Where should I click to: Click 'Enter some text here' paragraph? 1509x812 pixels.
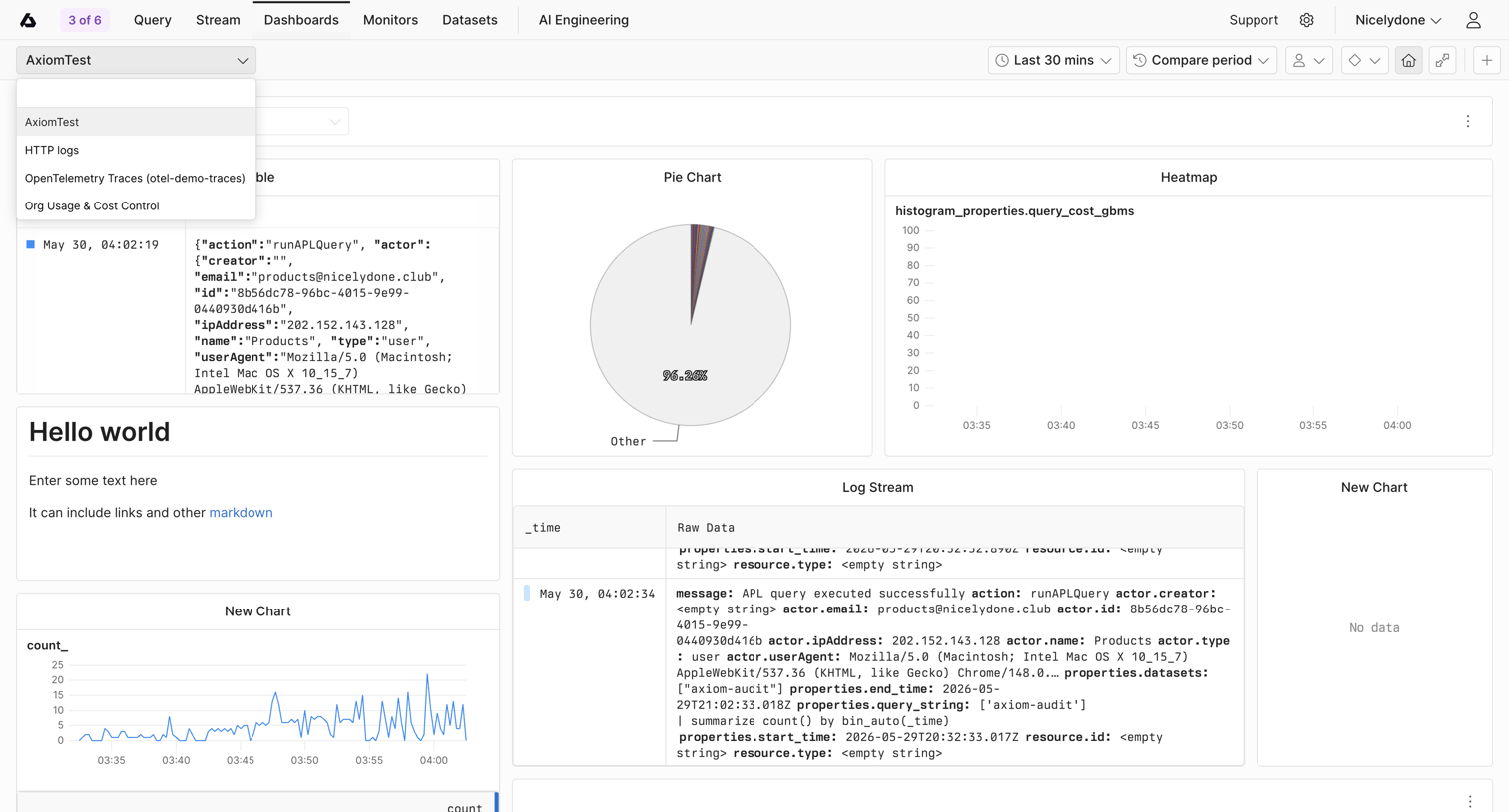pyautogui.click(x=93, y=480)
